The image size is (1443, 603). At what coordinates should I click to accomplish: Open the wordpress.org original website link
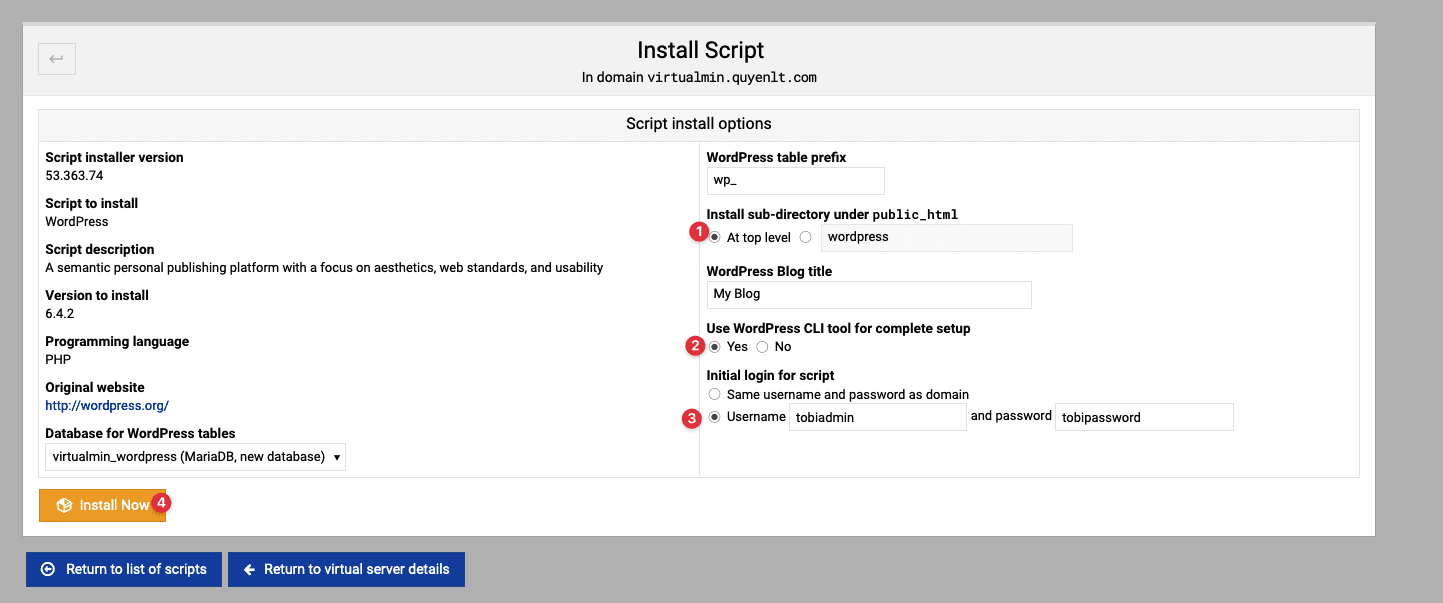[x=107, y=406]
